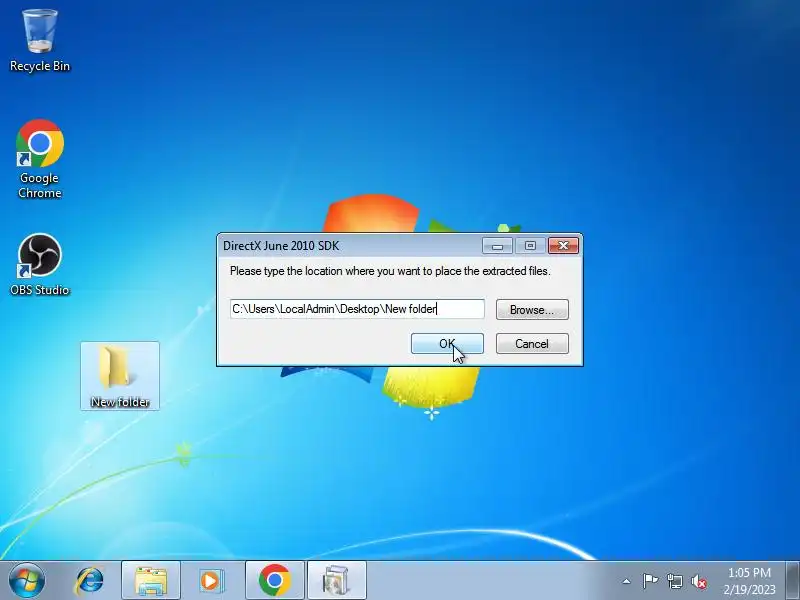This screenshot has height=600, width=800.
Task: Open the network status tray icon
Action: 674,581
